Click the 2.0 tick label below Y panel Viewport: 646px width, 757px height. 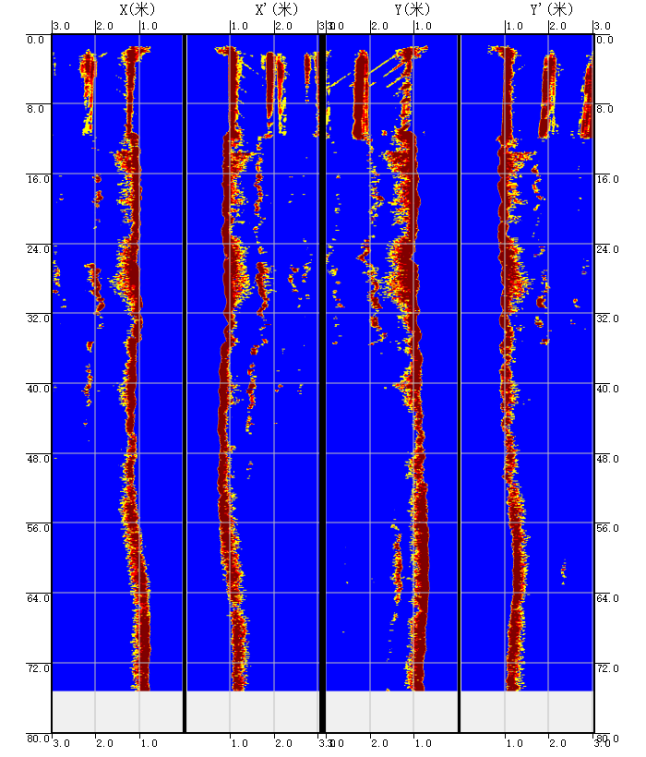coord(380,743)
